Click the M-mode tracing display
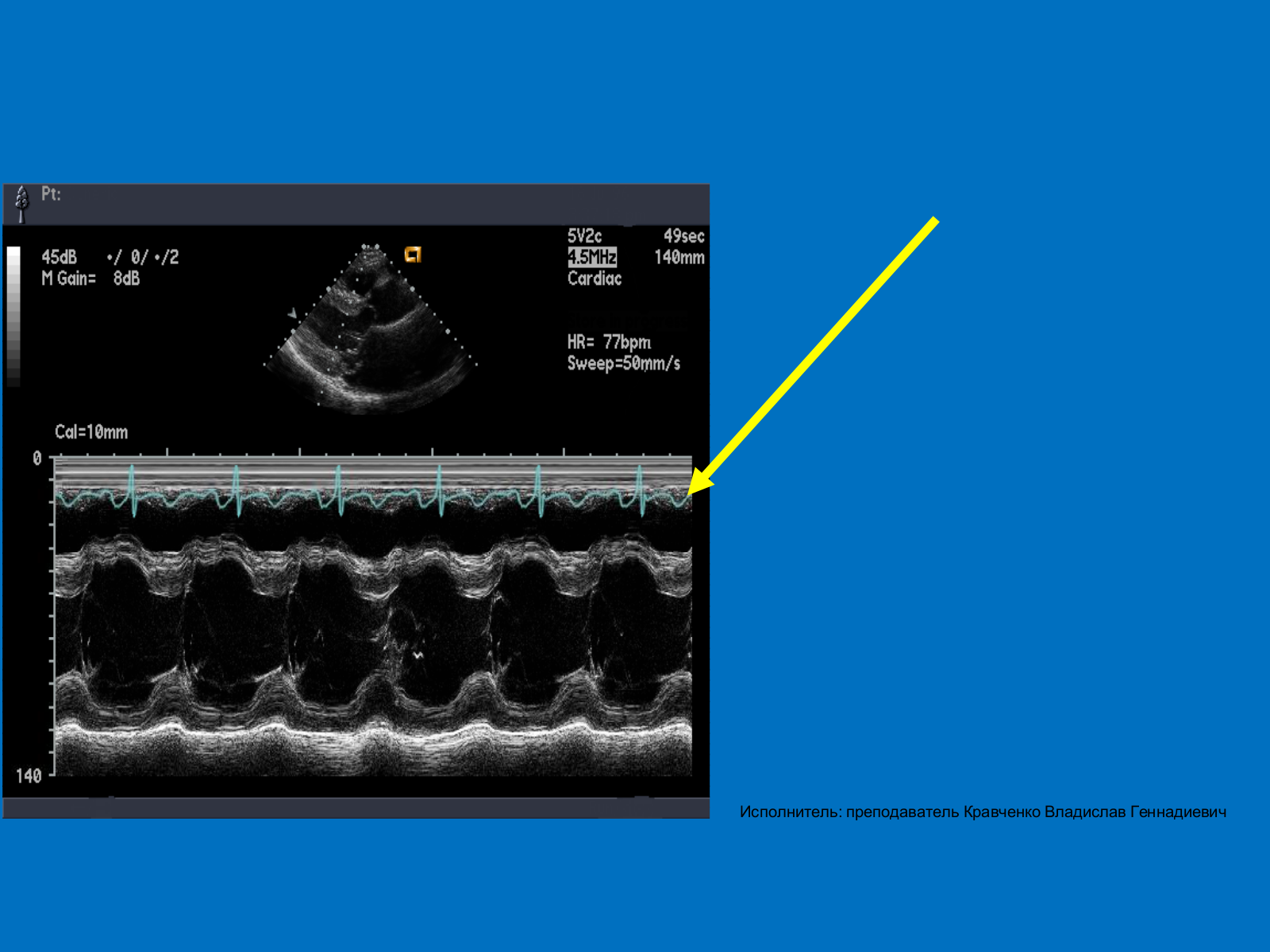This screenshot has width=1270, height=952. tap(373, 616)
